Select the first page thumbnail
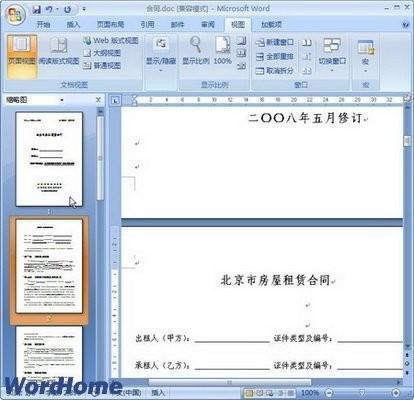 click(x=49, y=159)
